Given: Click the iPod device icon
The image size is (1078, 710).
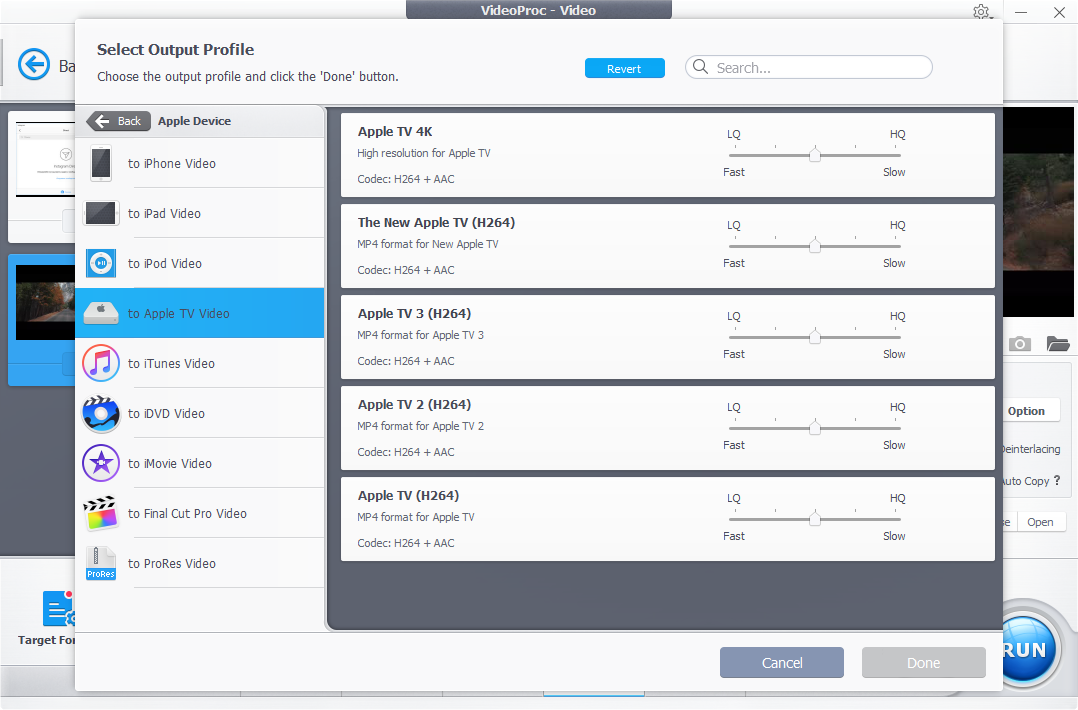Looking at the screenshot, I should (101, 263).
